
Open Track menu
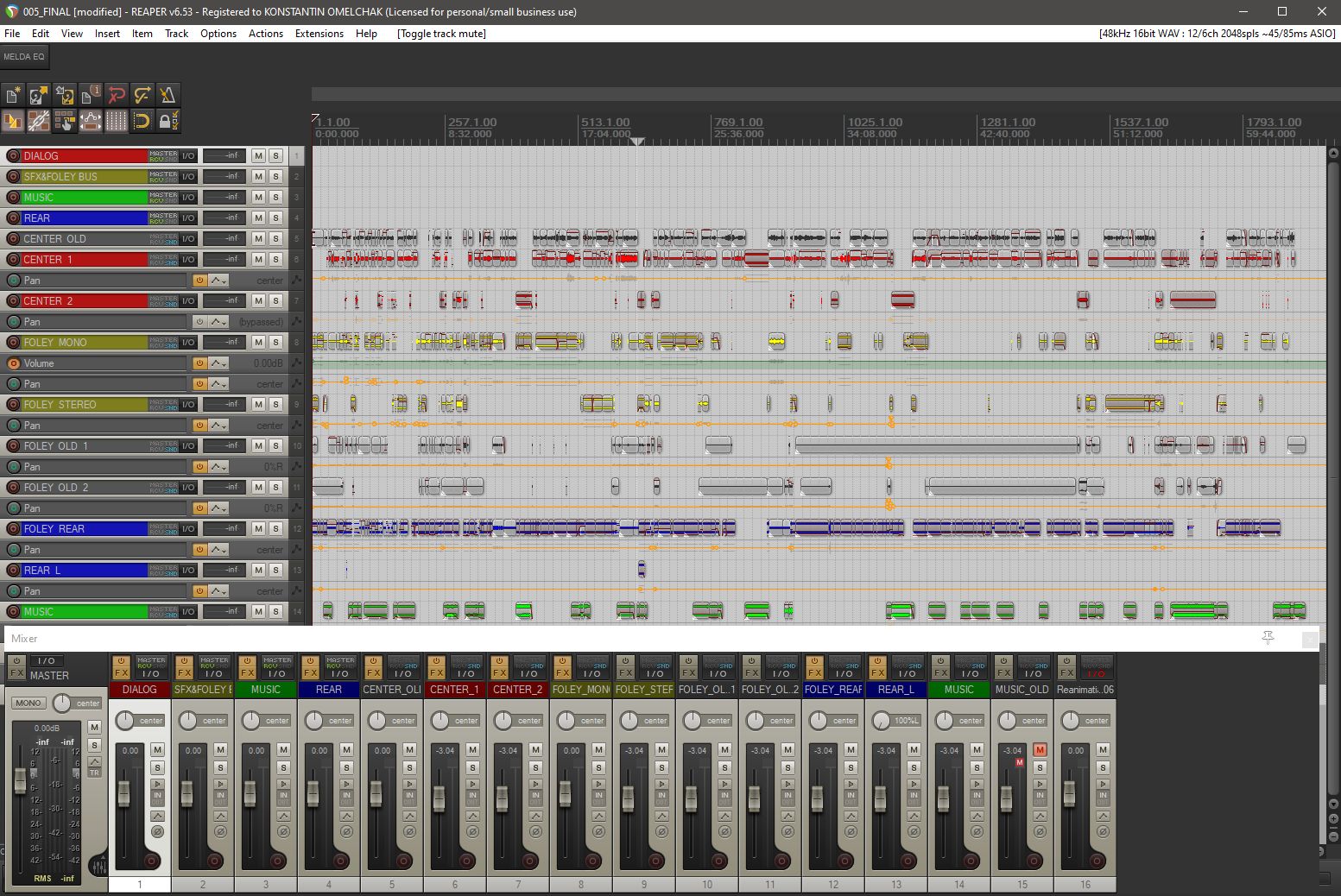coord(176,34)
